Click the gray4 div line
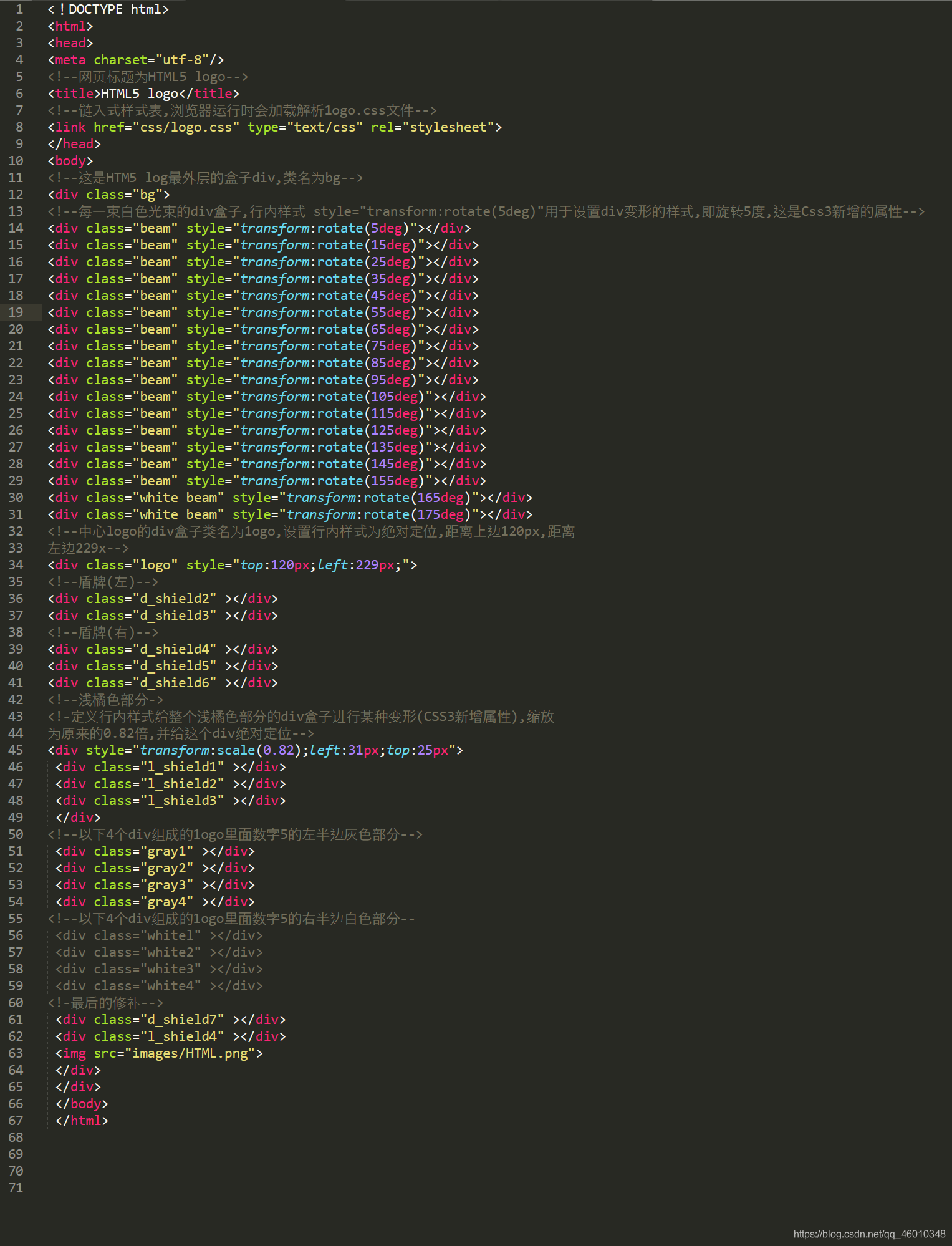 pos(155,902)
